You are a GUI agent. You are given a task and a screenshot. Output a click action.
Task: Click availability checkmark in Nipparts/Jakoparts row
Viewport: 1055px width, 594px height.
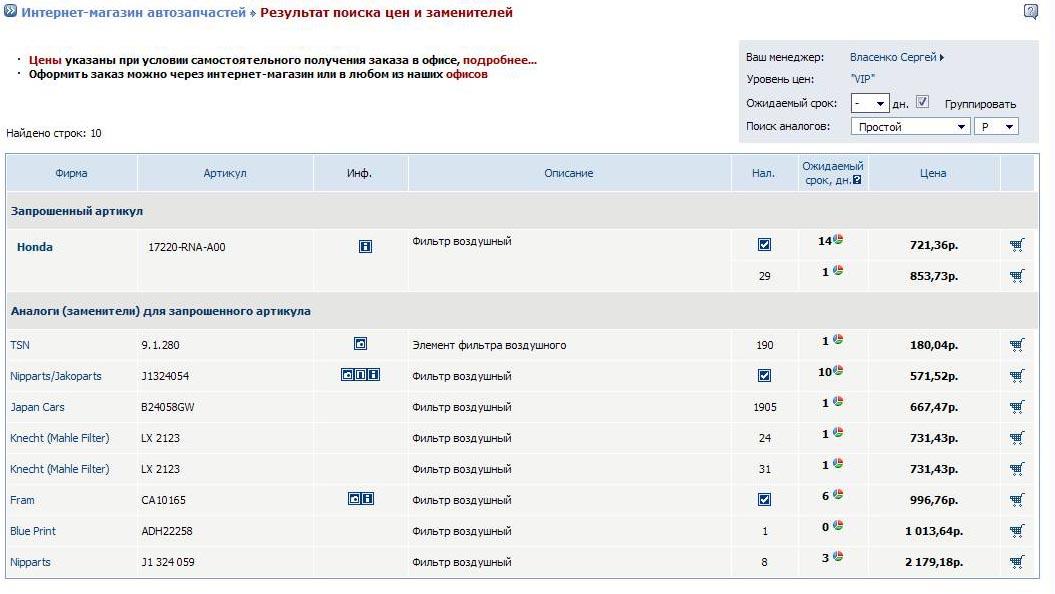[764, 376]
